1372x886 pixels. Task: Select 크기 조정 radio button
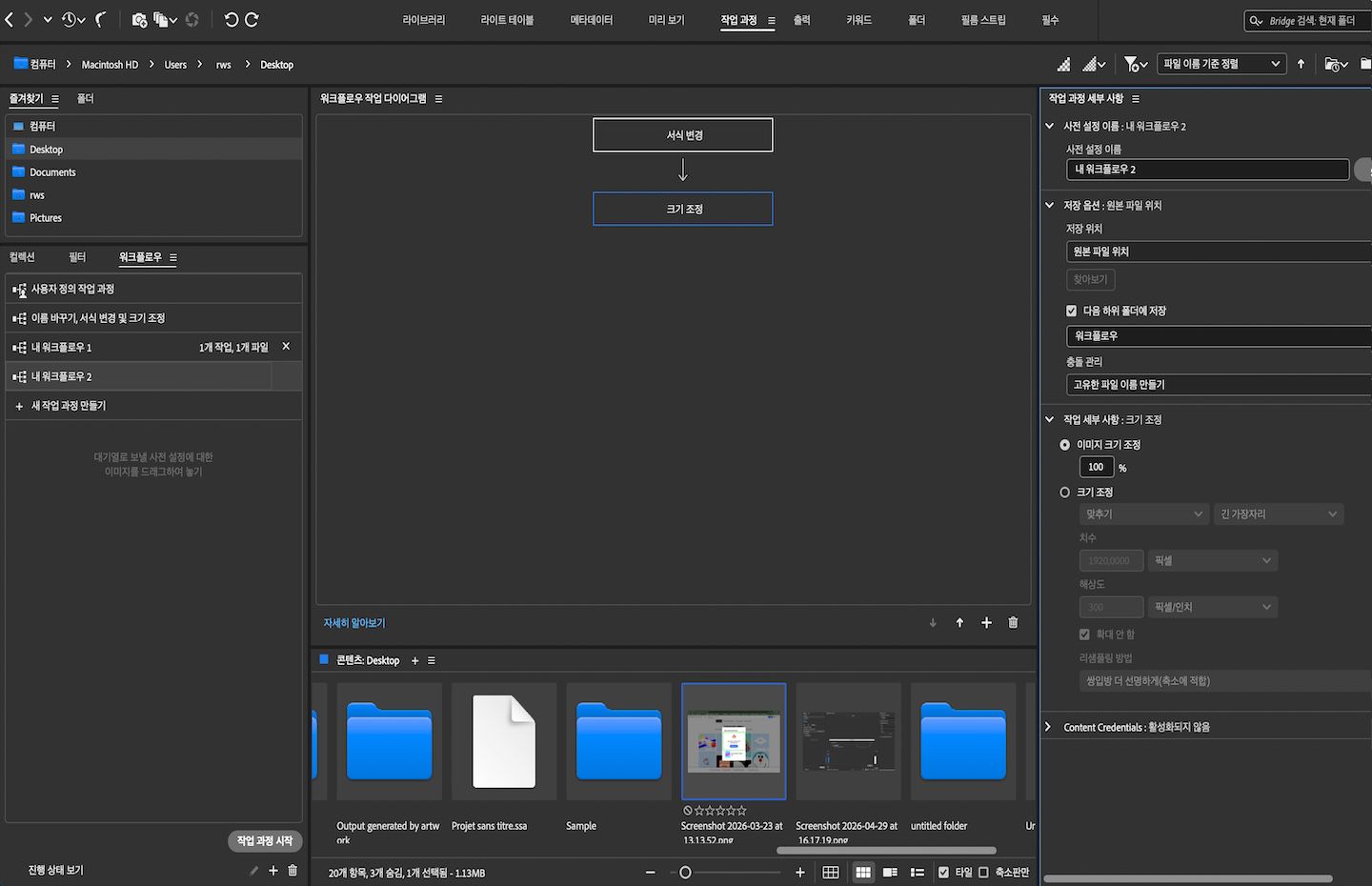(1064, 493)
